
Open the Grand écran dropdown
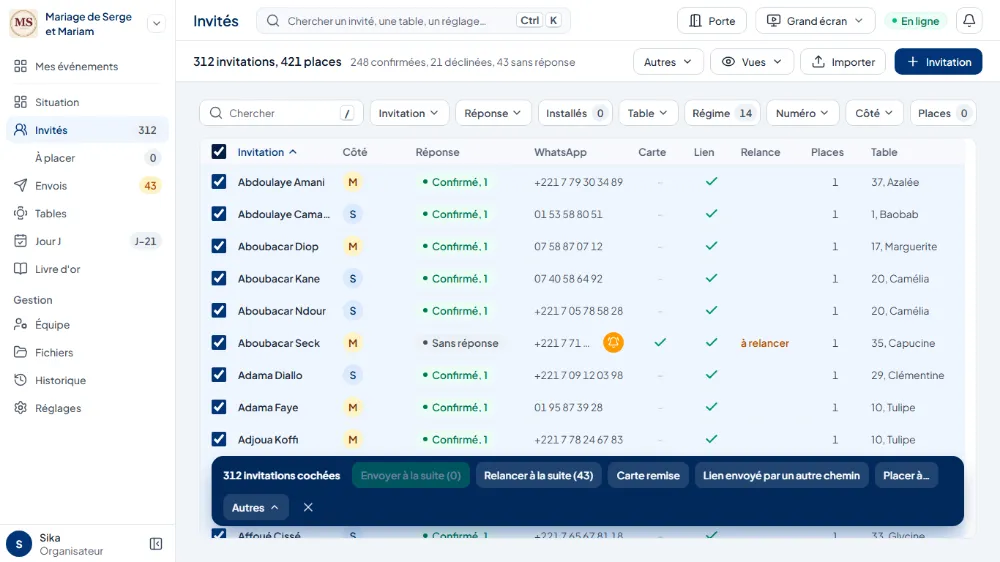point(815,21)
